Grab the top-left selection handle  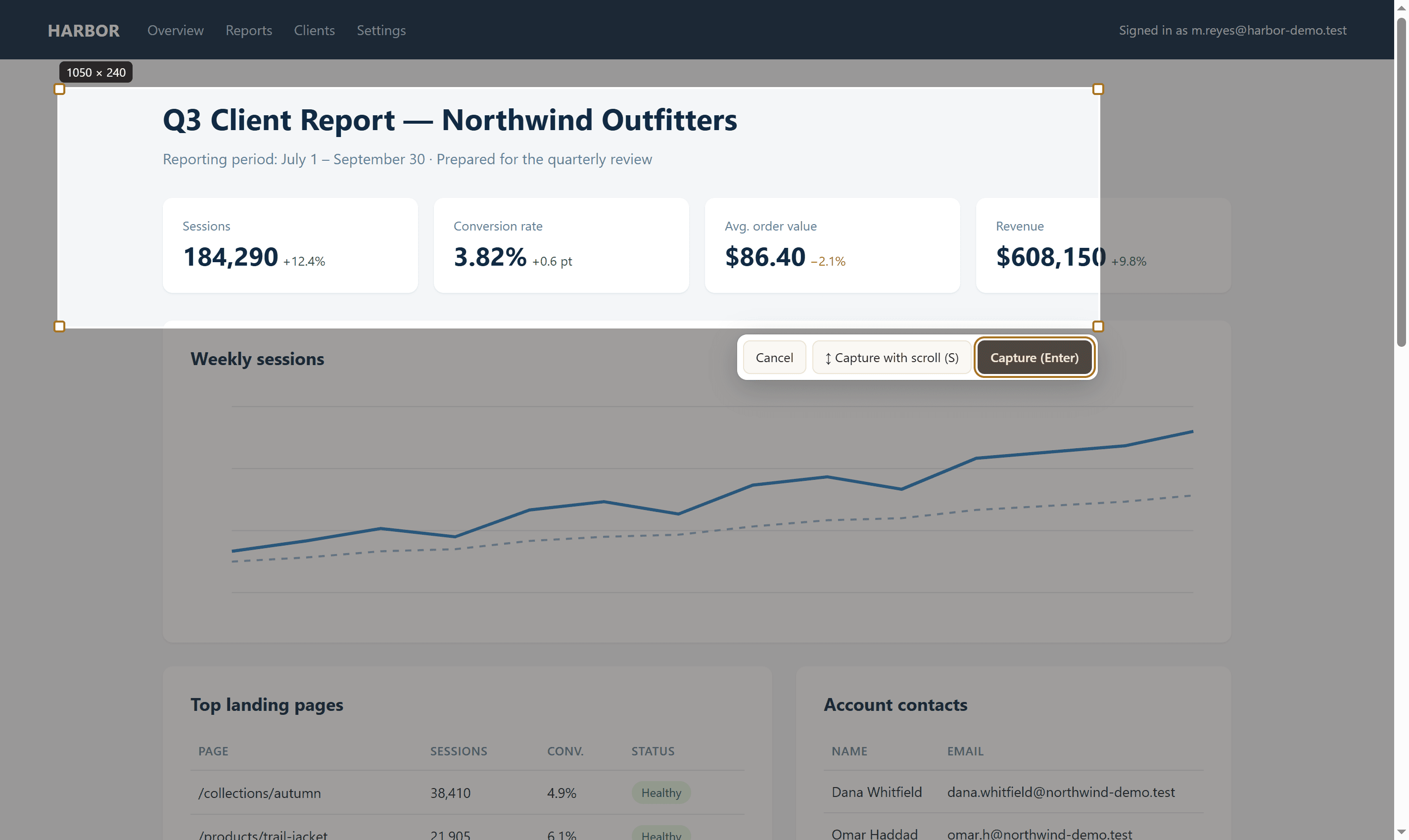59,90
